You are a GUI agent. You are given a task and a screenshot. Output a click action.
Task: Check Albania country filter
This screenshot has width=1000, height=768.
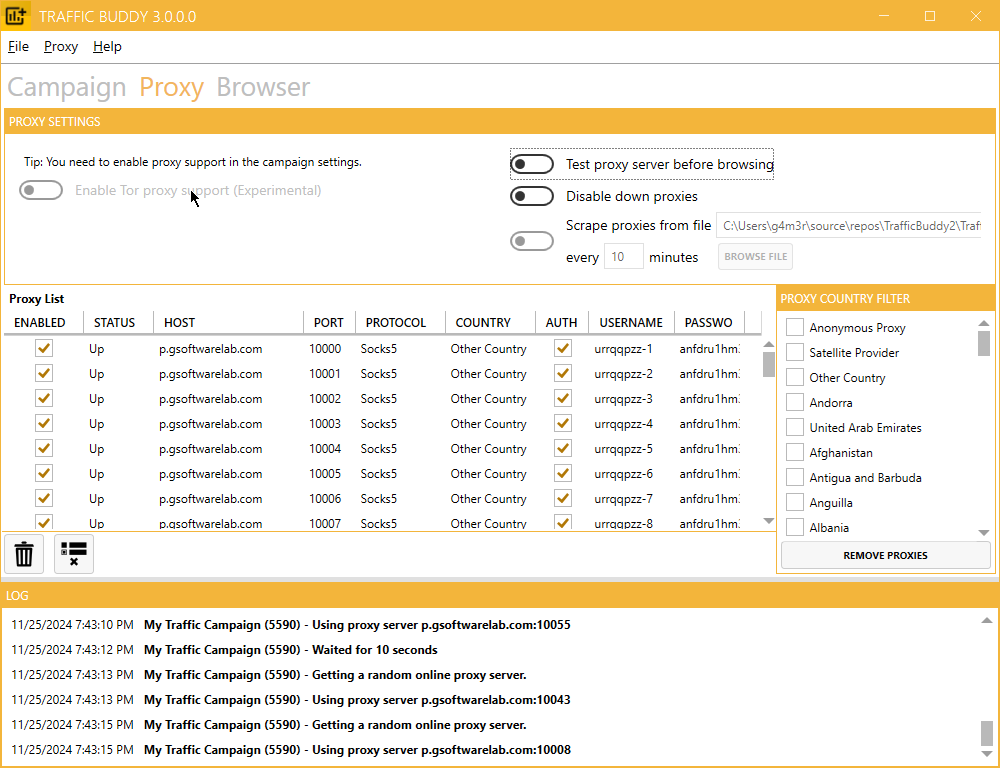[x=795, y=528]
